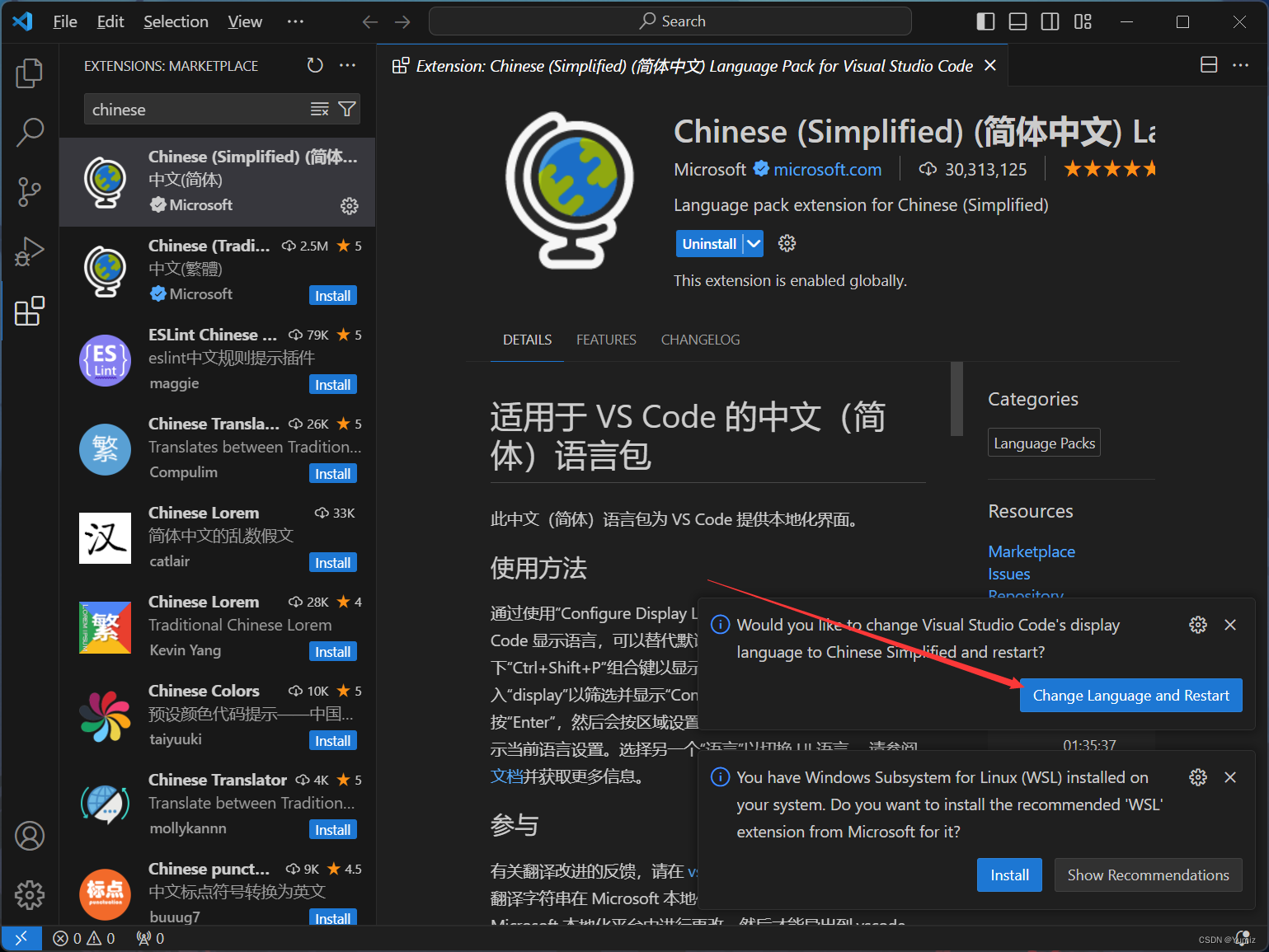The width and height of the screenshot is (1269, 952).
Task: Click the README vertical scrollbar
Action: click(x=956, y=398)
